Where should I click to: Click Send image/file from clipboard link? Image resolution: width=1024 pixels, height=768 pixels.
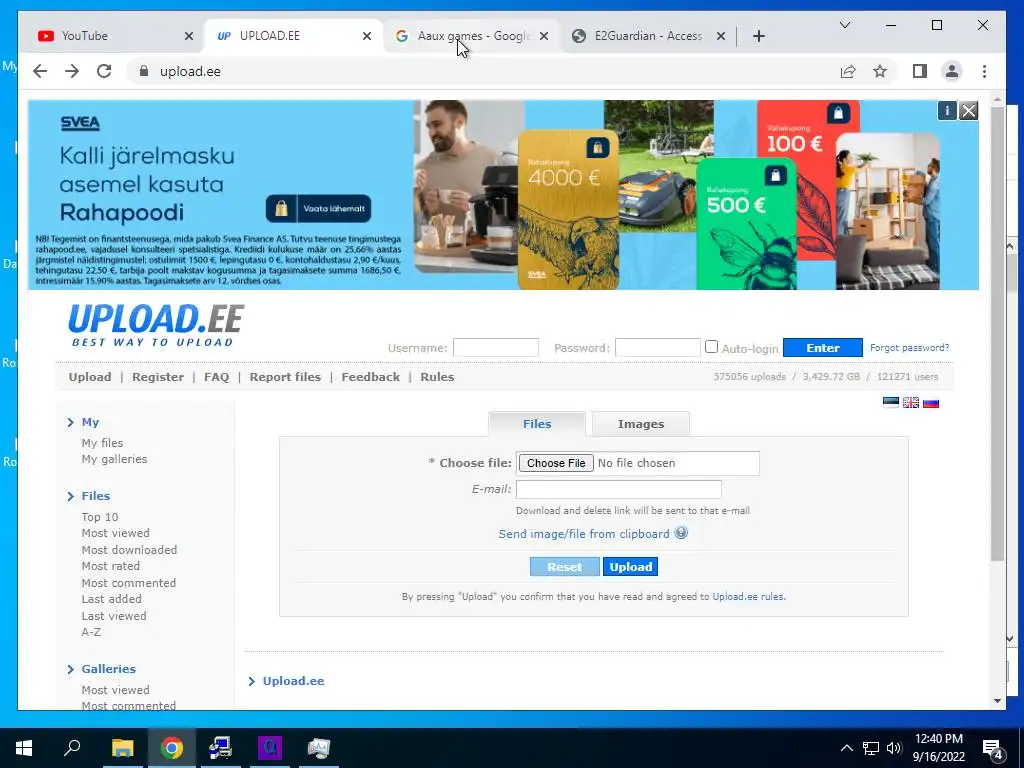(584, 534)
